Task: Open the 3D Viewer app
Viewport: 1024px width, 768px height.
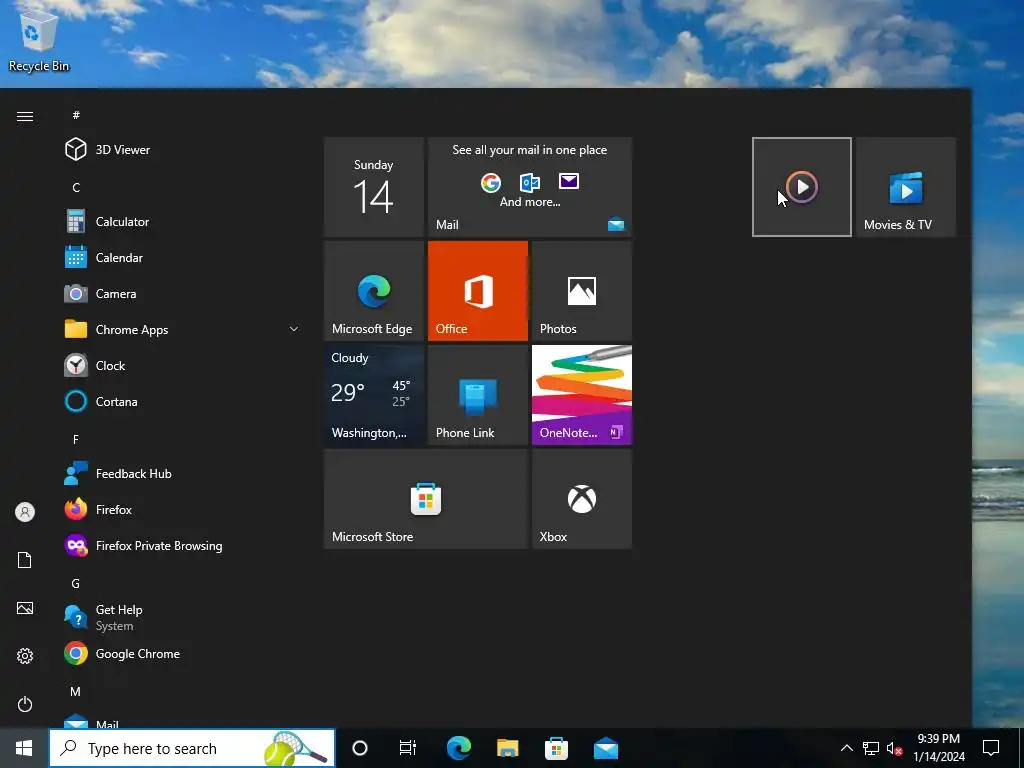Action: coord(183,150)
